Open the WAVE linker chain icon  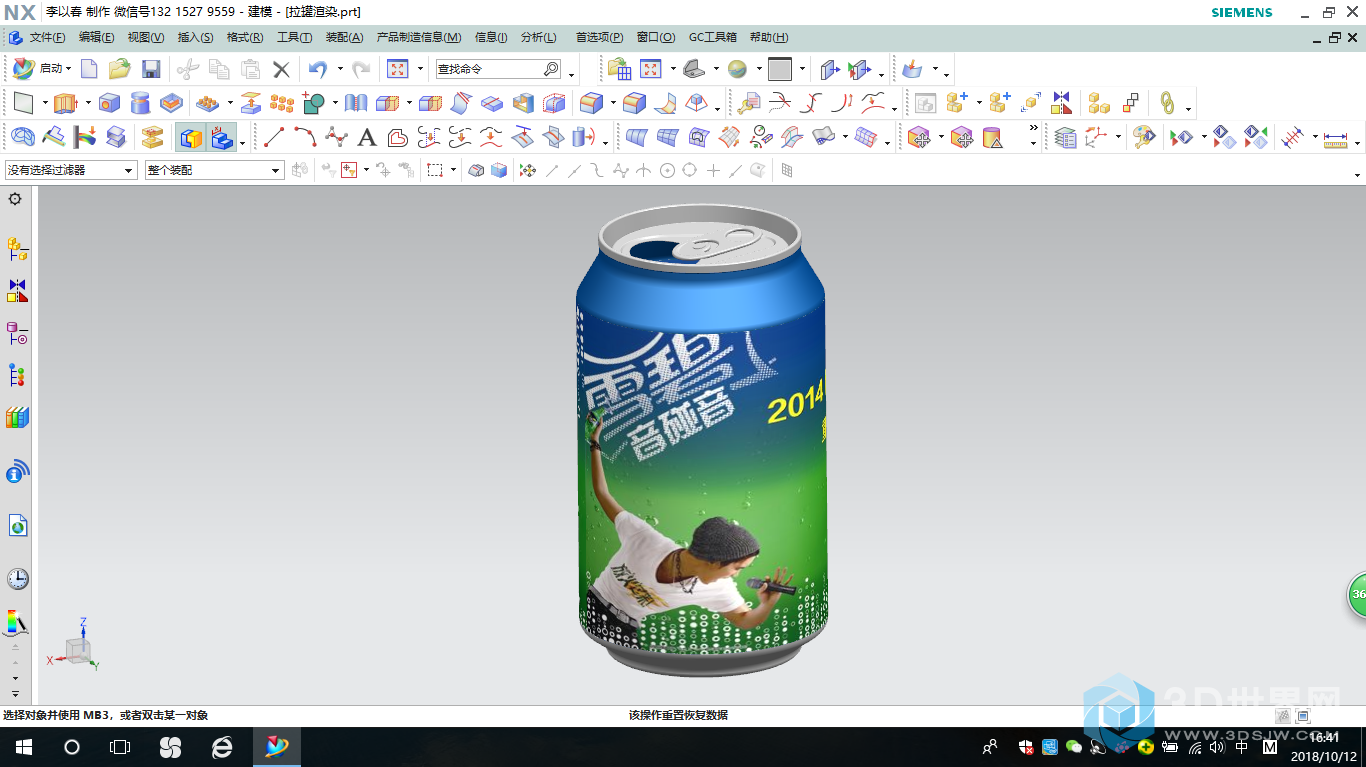[x=1167, y=103]
